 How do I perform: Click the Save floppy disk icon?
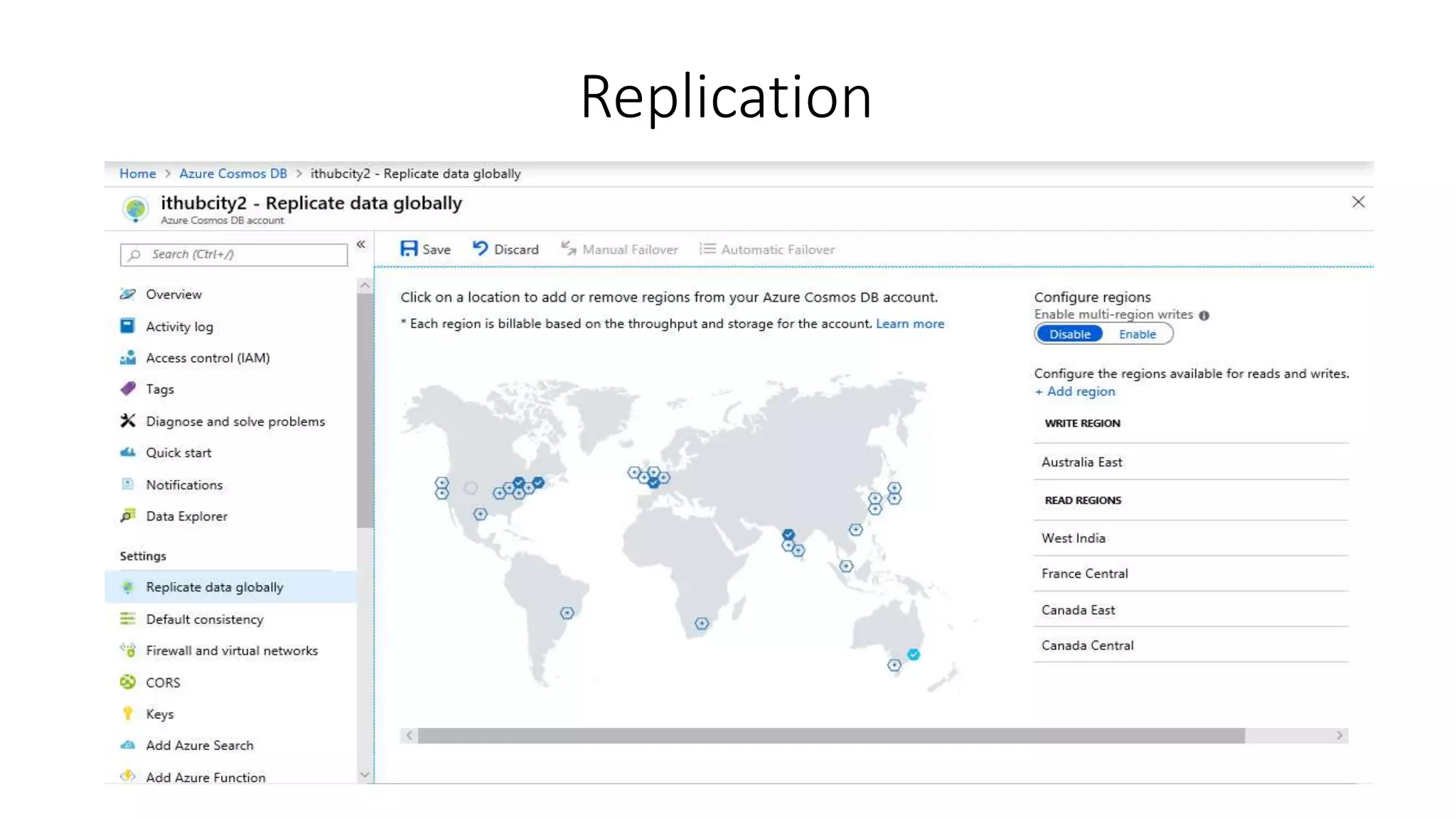click(x=409, y=249)
